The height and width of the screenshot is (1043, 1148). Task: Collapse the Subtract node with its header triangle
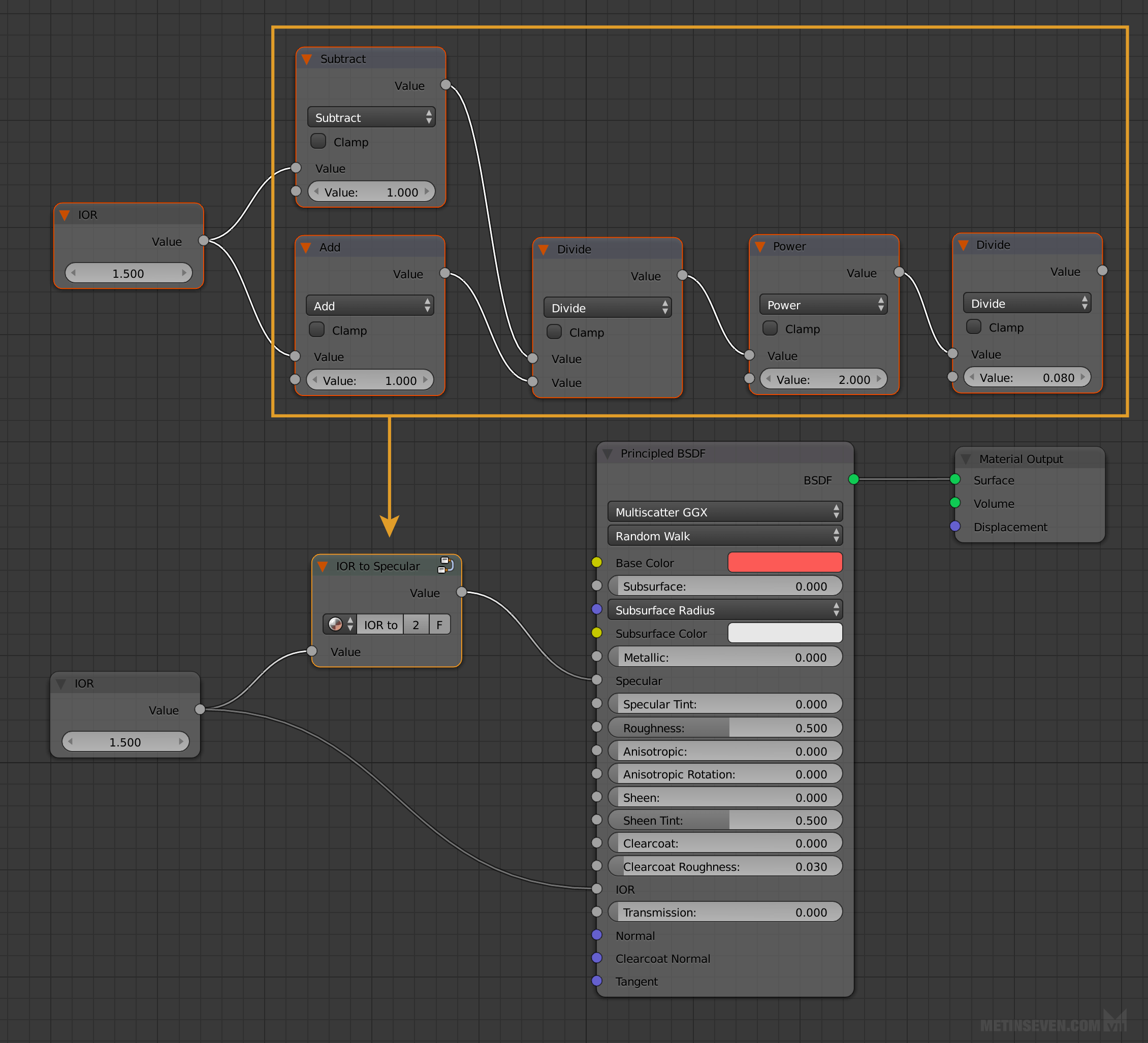coord(307,59)
